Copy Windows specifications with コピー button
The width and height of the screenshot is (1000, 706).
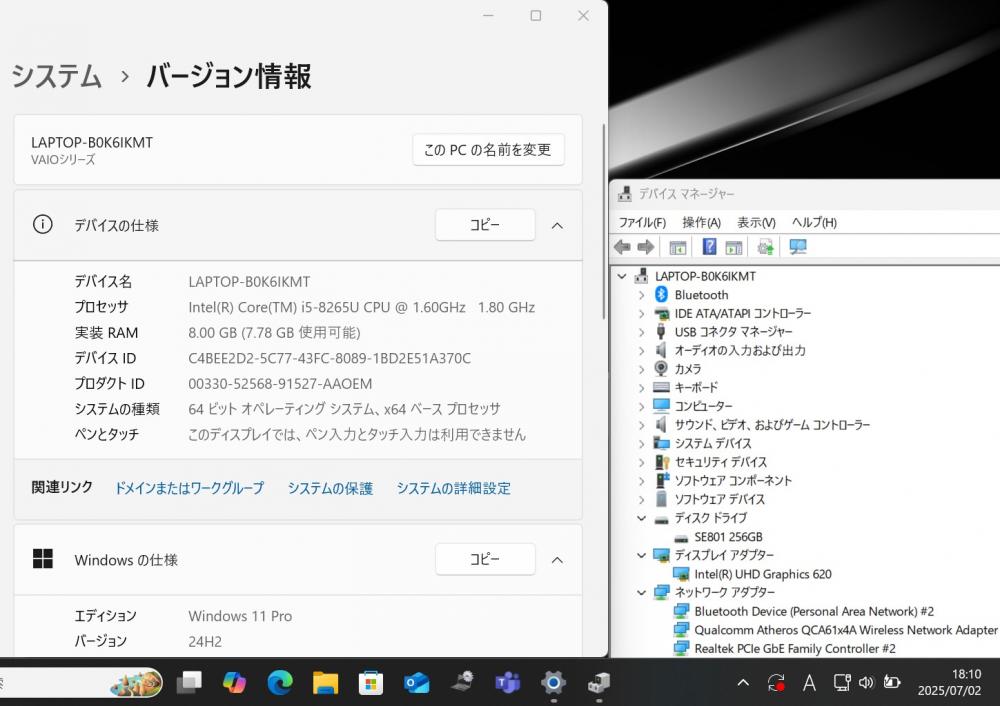click(485, 559)
